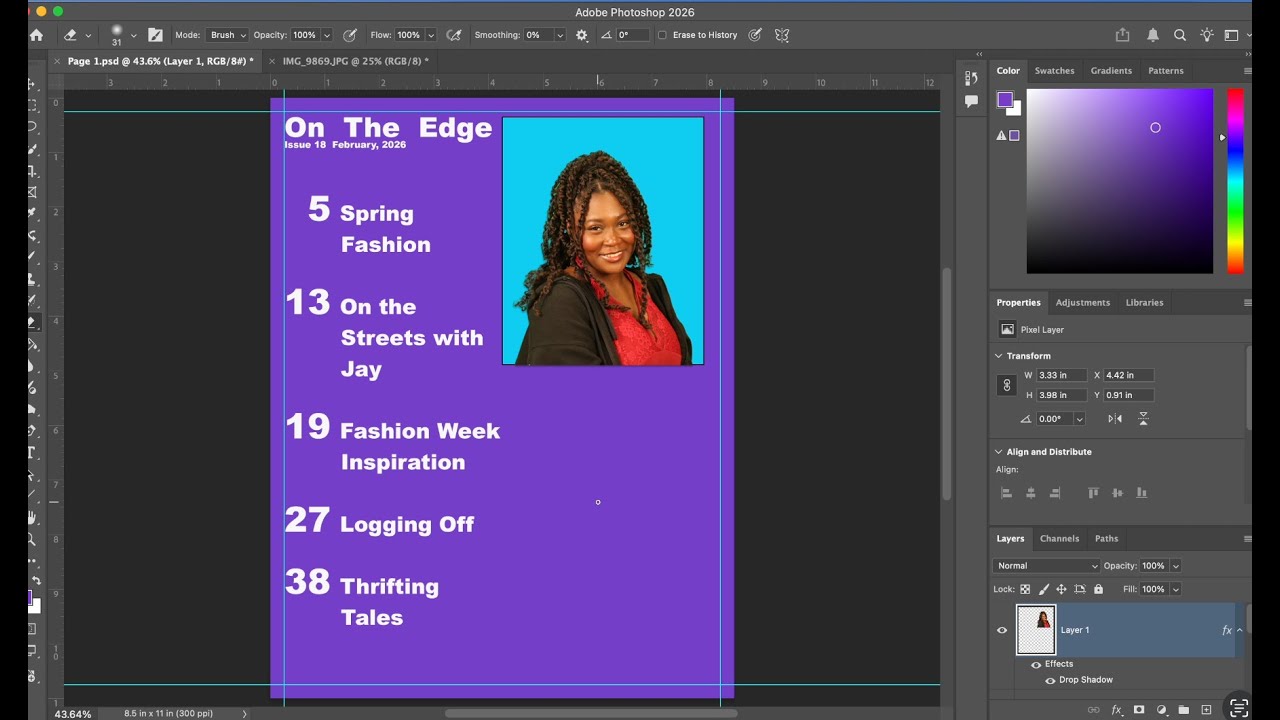Toggle the Brush Settings panel icon
The height and width of the screenshot is (720, 1280).
pyautogui.click(x=155, y=35)
